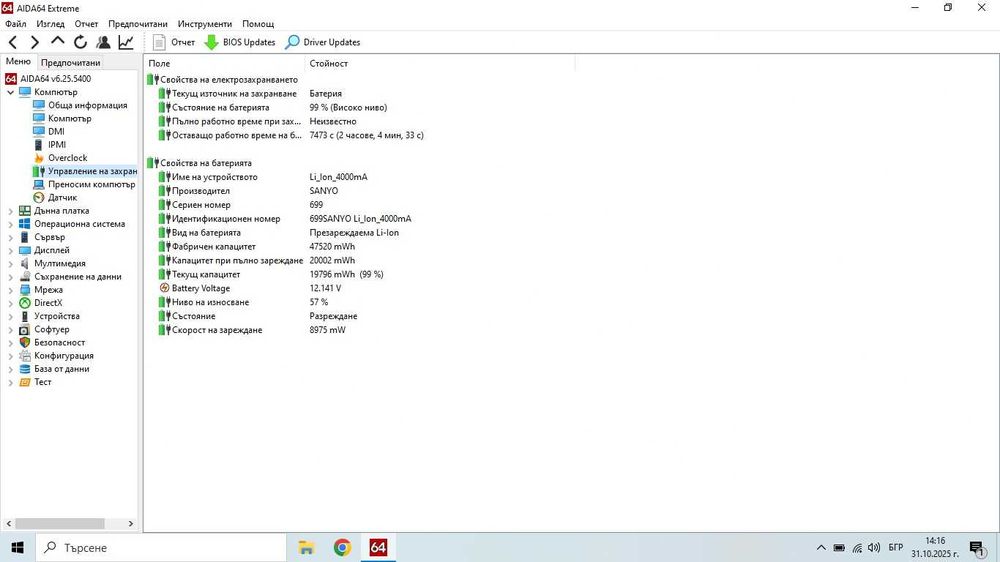Open the Изглед menu

pyautogui.click(x=50, y=24)
